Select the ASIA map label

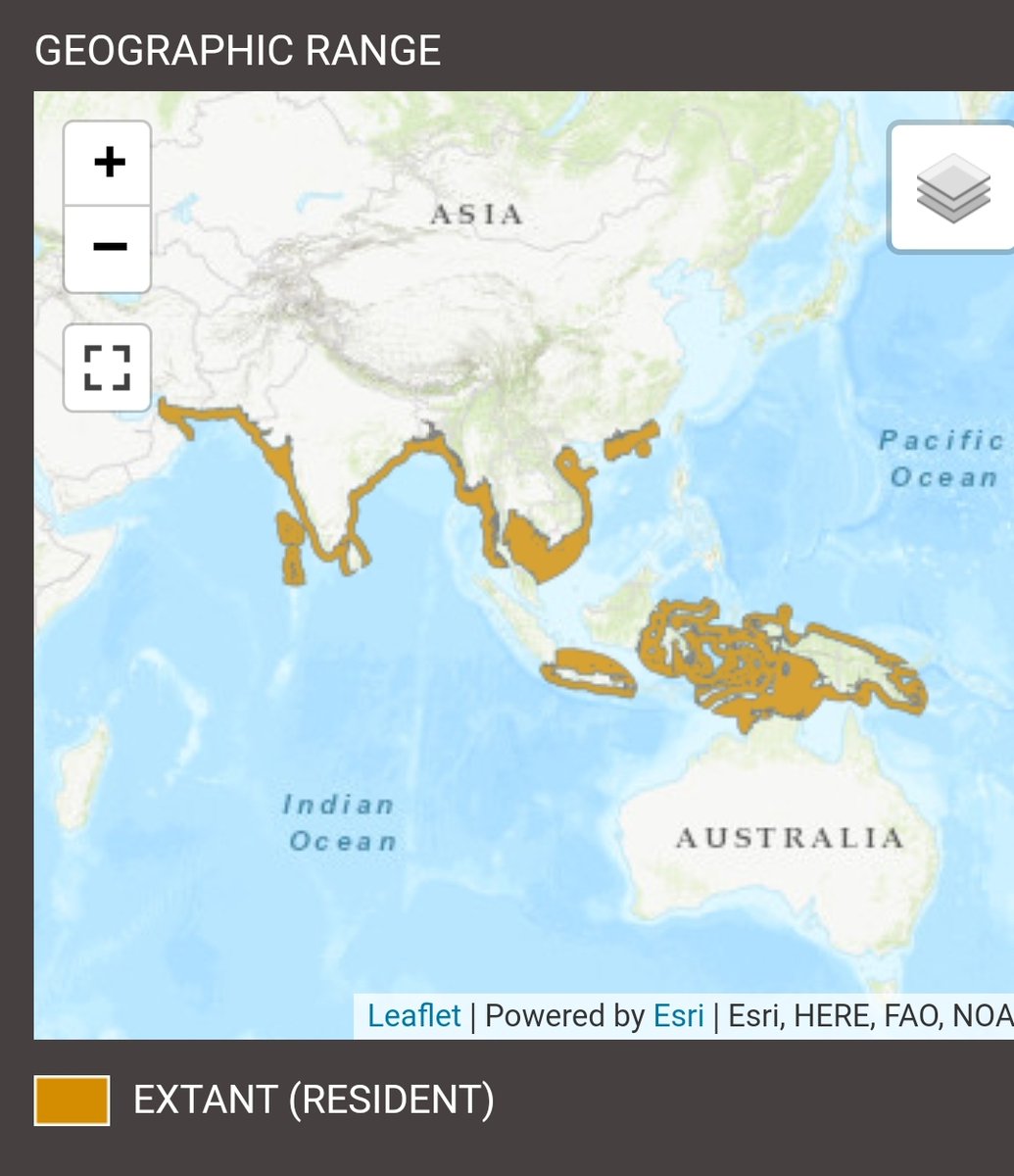point(477,216)
